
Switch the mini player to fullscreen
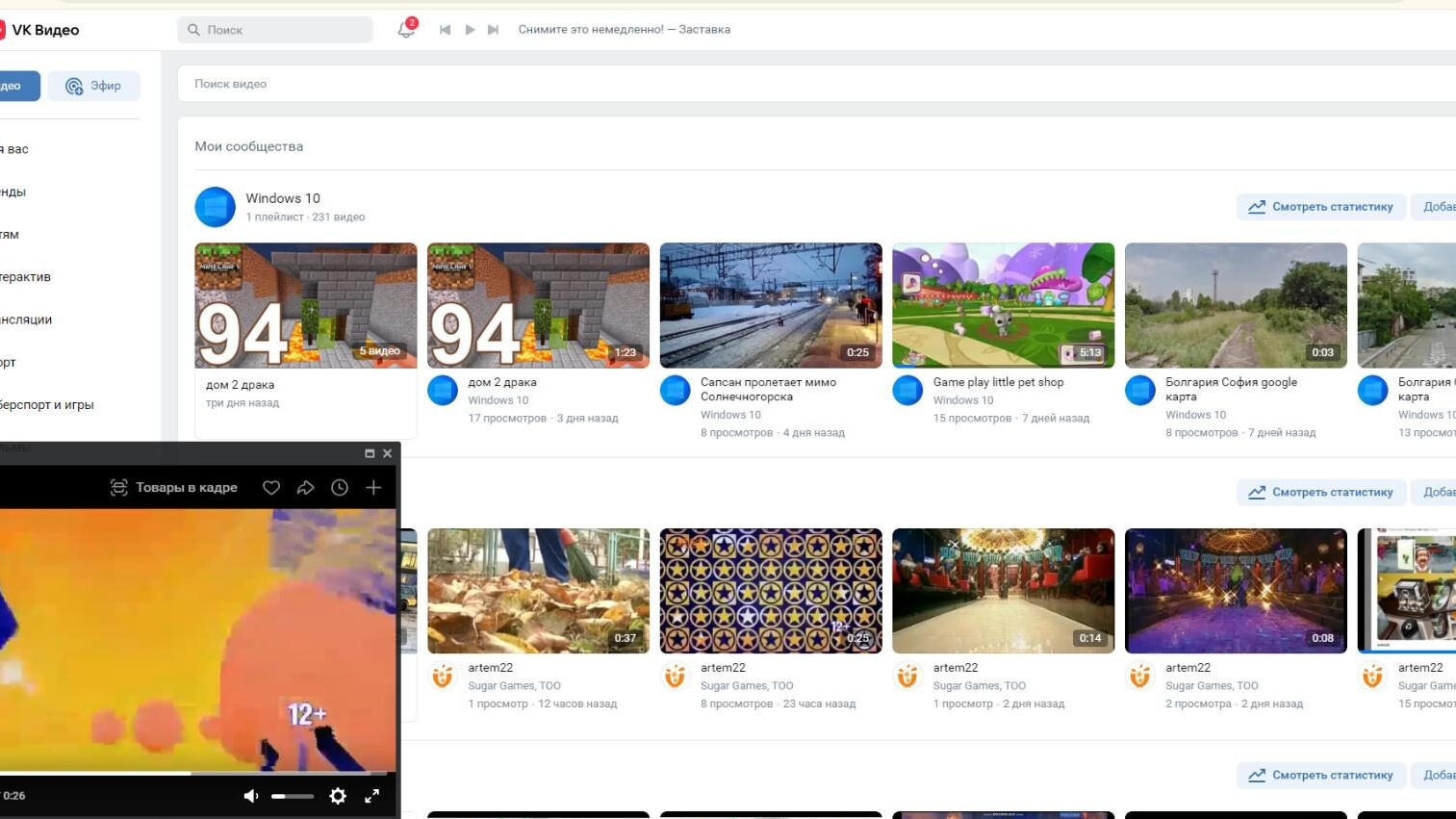pyautogui.click(x=371, y=796)
